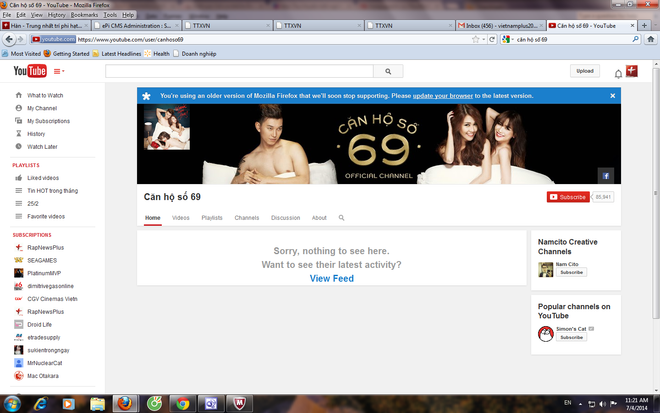Open notifications bell icon

618,73
